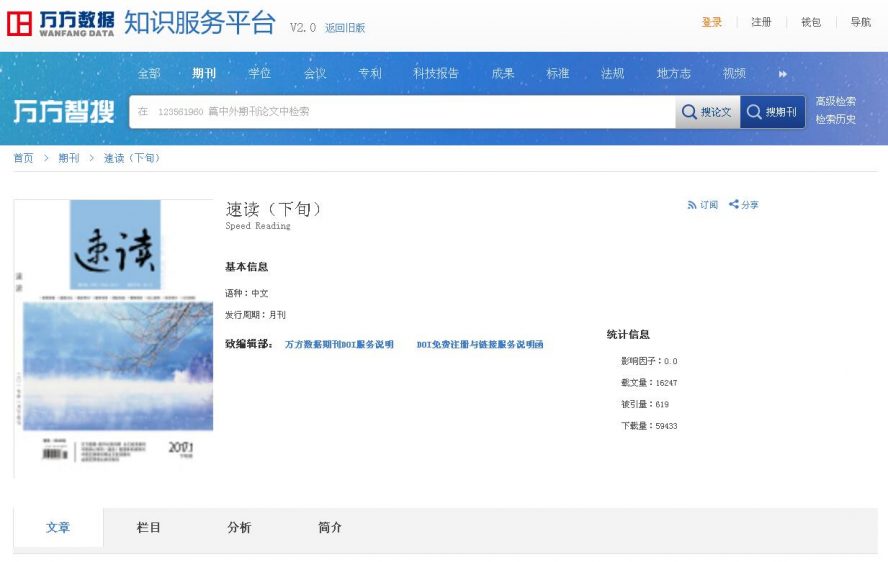This screenshot has width=888, height=562.
Task: Focus the journal article search input field
Action: tap(402, 112)
